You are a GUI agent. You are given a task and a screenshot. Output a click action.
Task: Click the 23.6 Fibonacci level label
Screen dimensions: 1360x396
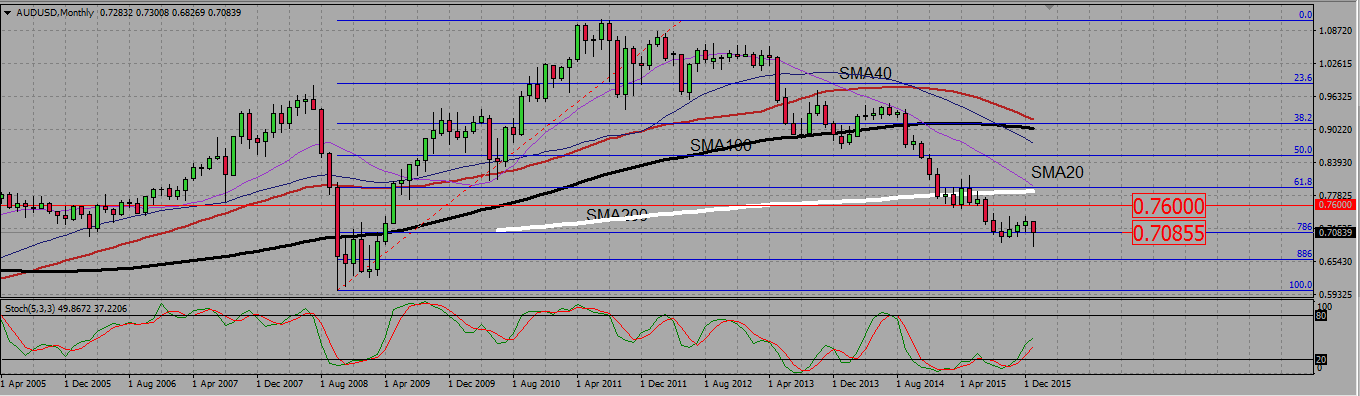[1303, 77]
